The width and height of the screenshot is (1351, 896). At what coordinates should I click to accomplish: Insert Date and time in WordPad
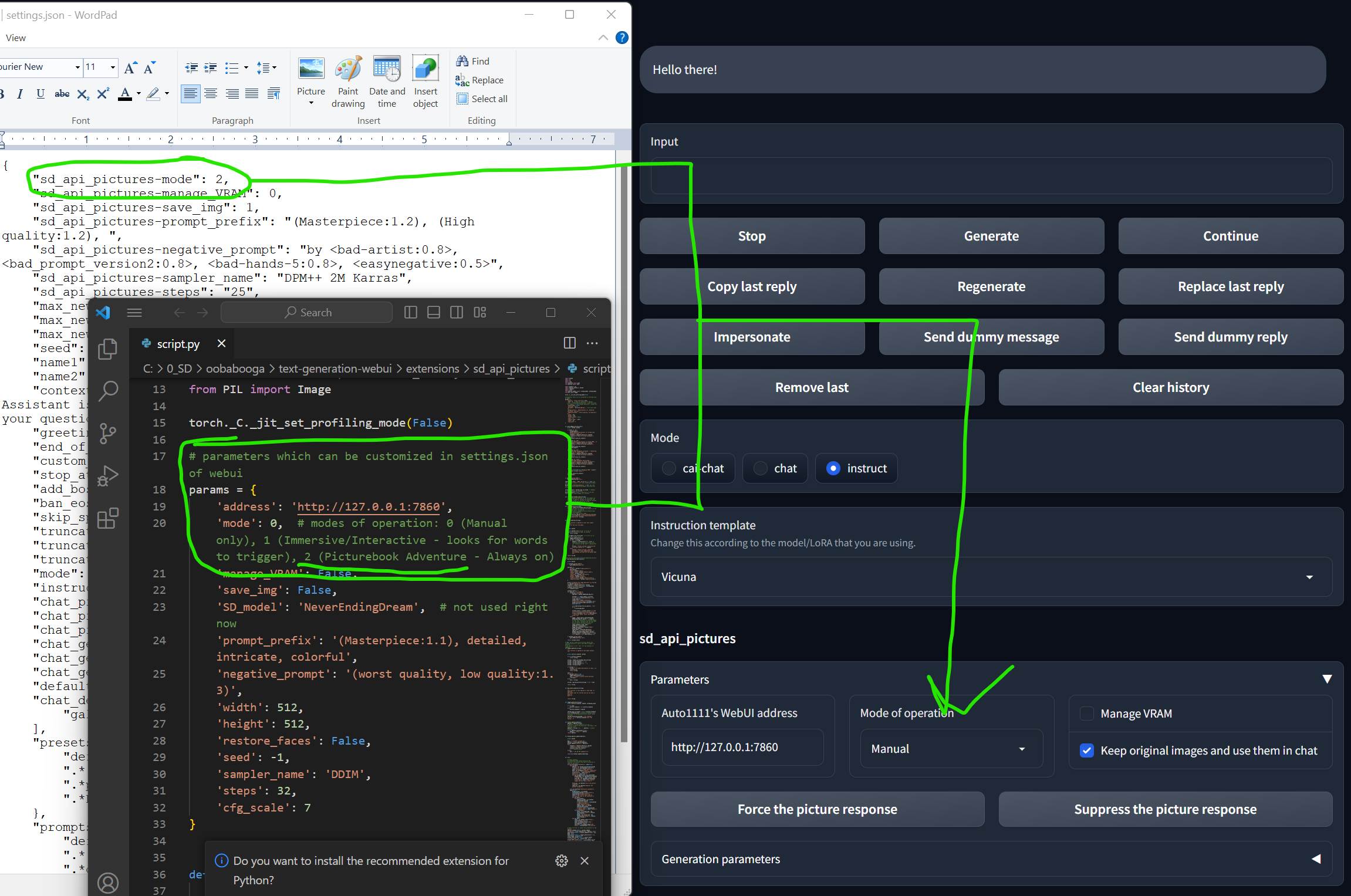387,80
